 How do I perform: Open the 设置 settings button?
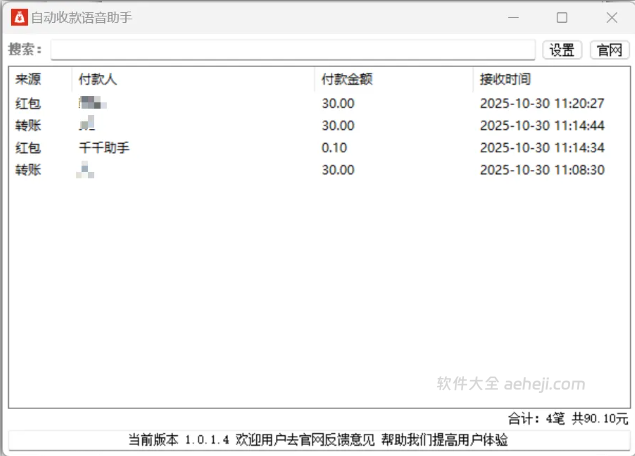click(562, 50)
